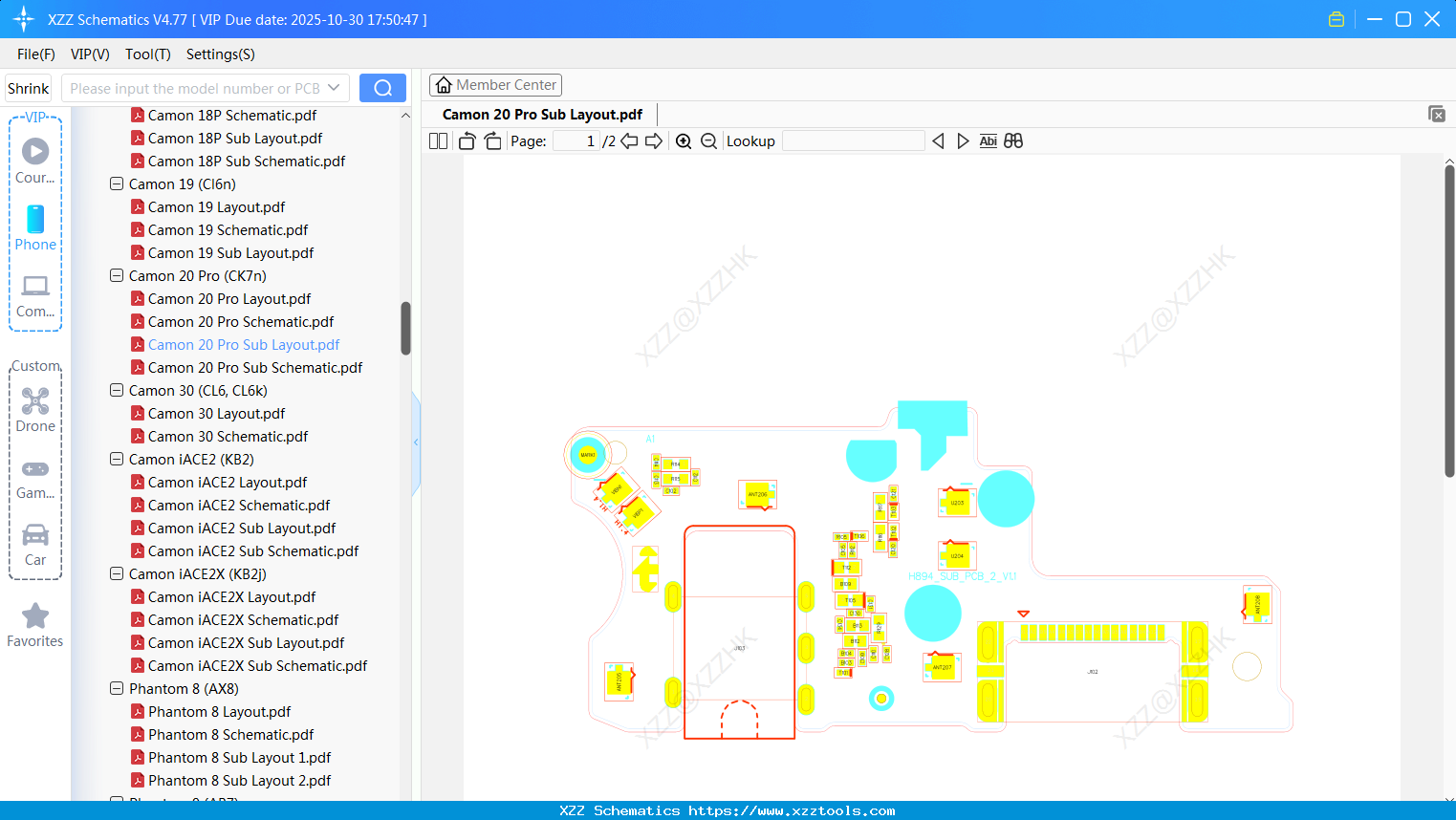Open the Favorites star
Viewport: 1456px width, 820px height.
click(x=35, y=625)
